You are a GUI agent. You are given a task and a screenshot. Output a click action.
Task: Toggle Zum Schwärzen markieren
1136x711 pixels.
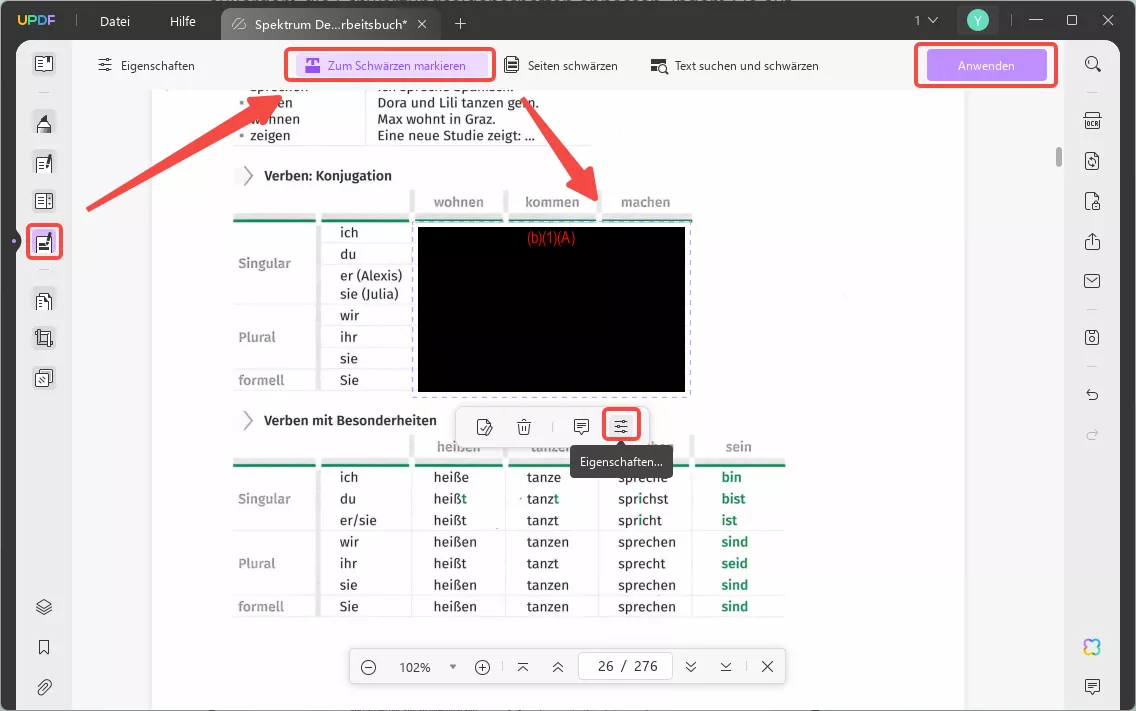click(390, 65)
